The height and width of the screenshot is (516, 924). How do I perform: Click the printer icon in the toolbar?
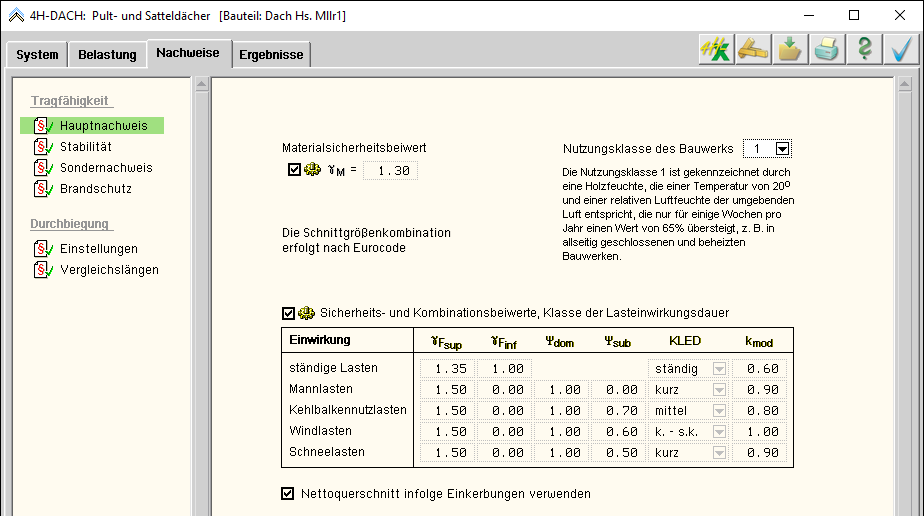pos(827,50)
